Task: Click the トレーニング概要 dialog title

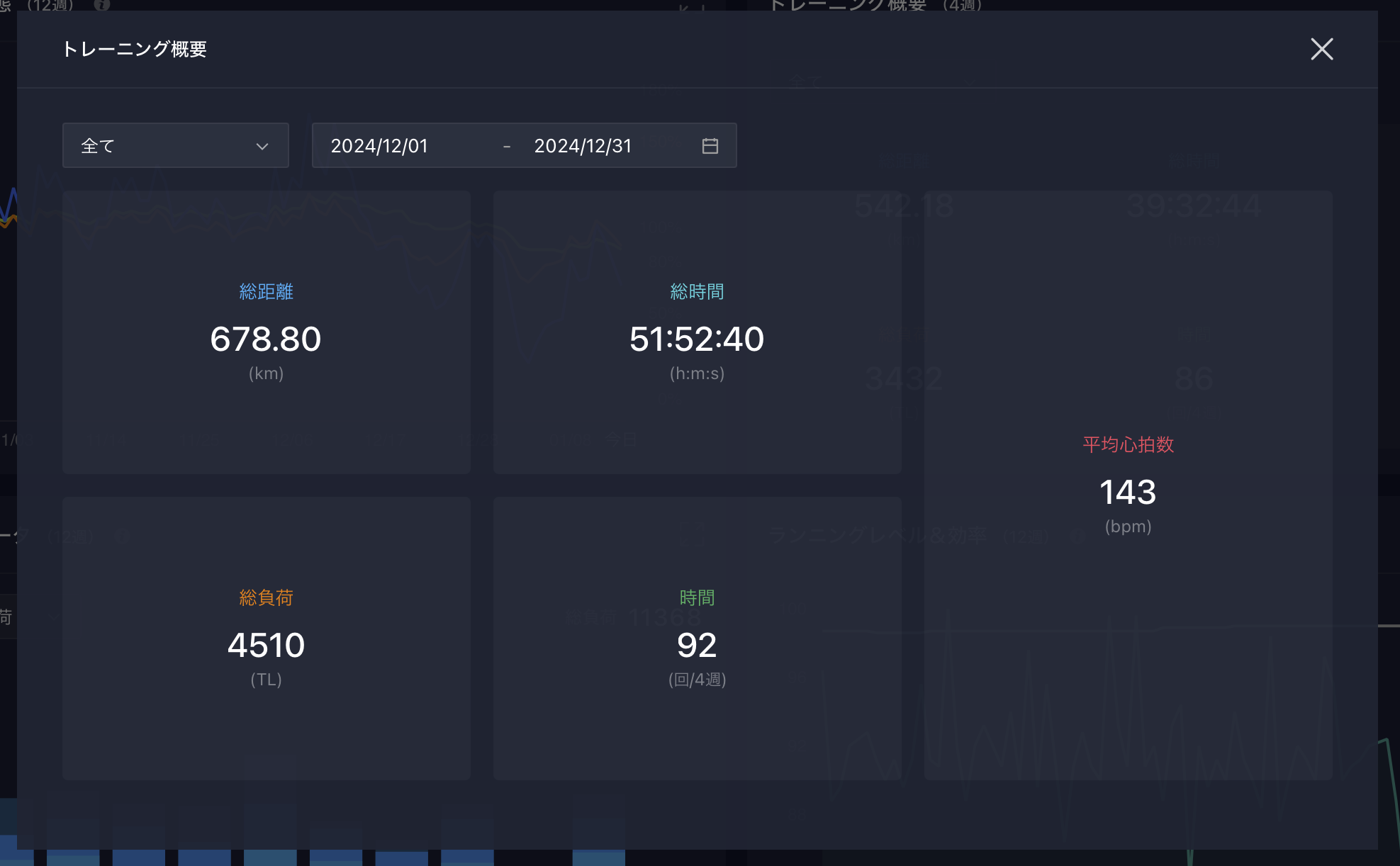Action: tap(135, 50)
